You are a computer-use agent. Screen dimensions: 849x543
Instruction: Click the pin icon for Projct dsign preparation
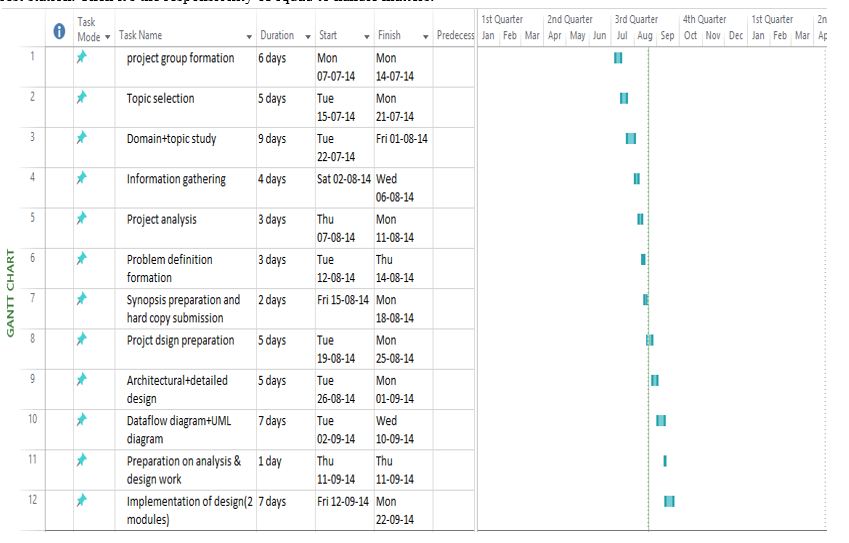click(x=82, y=339)
